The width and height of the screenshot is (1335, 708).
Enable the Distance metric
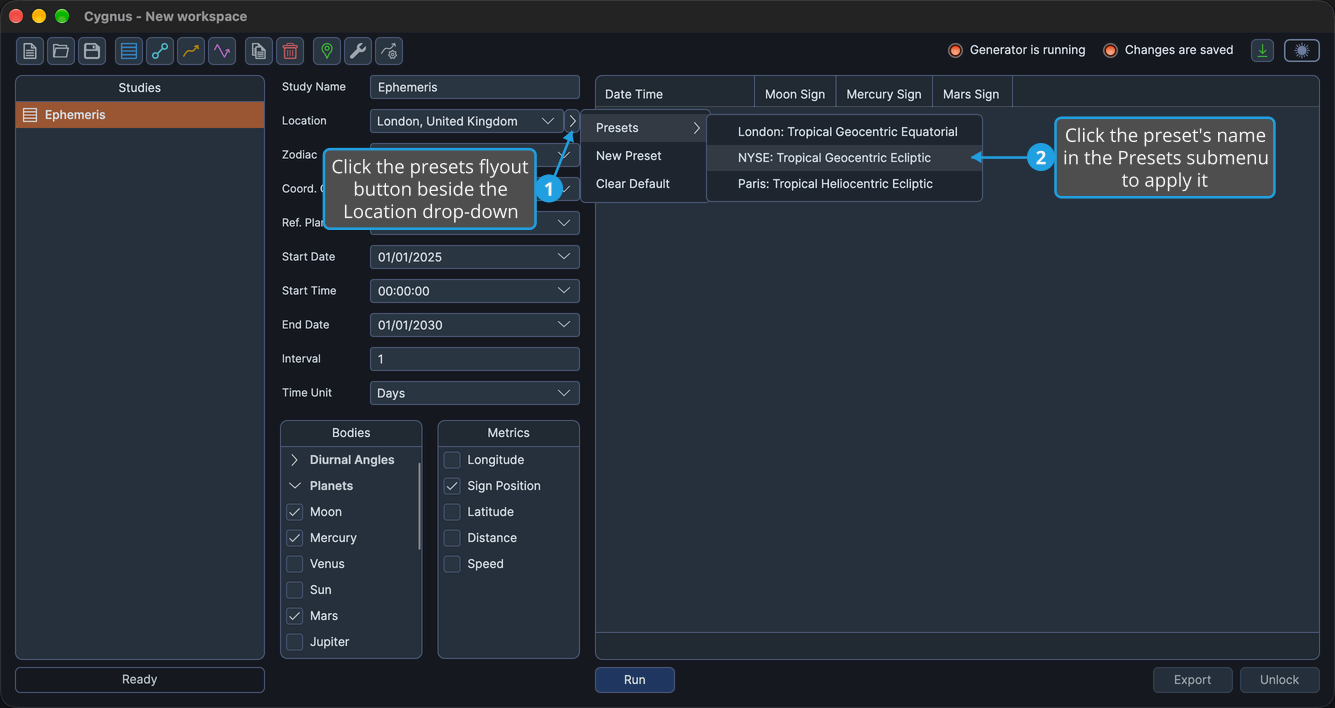coord(452,538)
